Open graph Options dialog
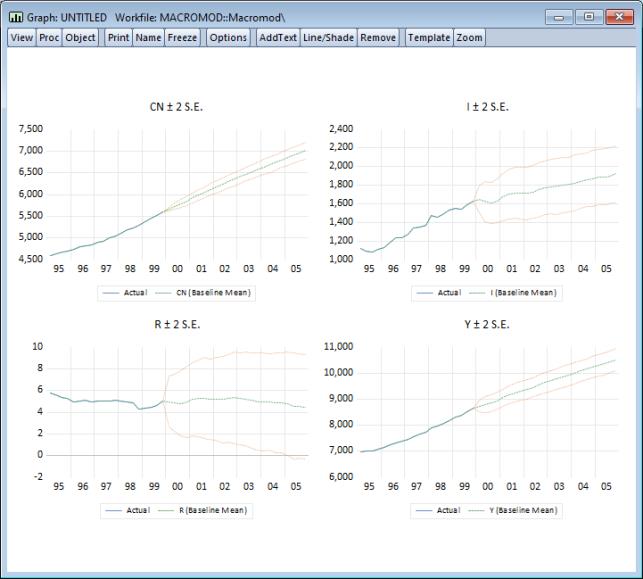643x579 pixels. tap(228, 37)
